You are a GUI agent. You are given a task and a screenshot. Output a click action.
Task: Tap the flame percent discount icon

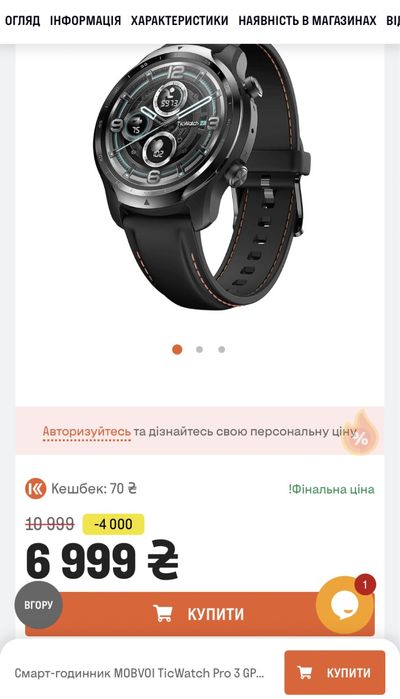tap(359, 432)
